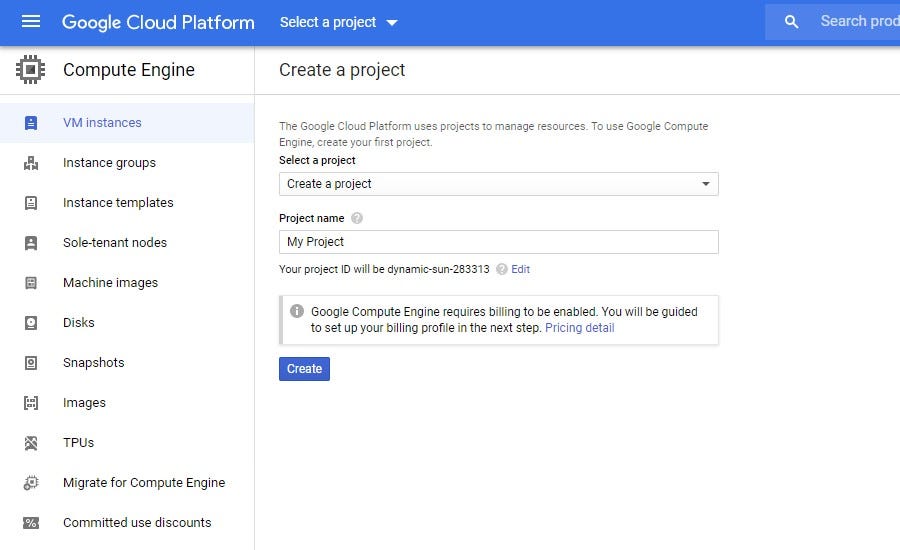Open the Pricing detail link
The image size is (900, 550).
[x=580, y=328]
